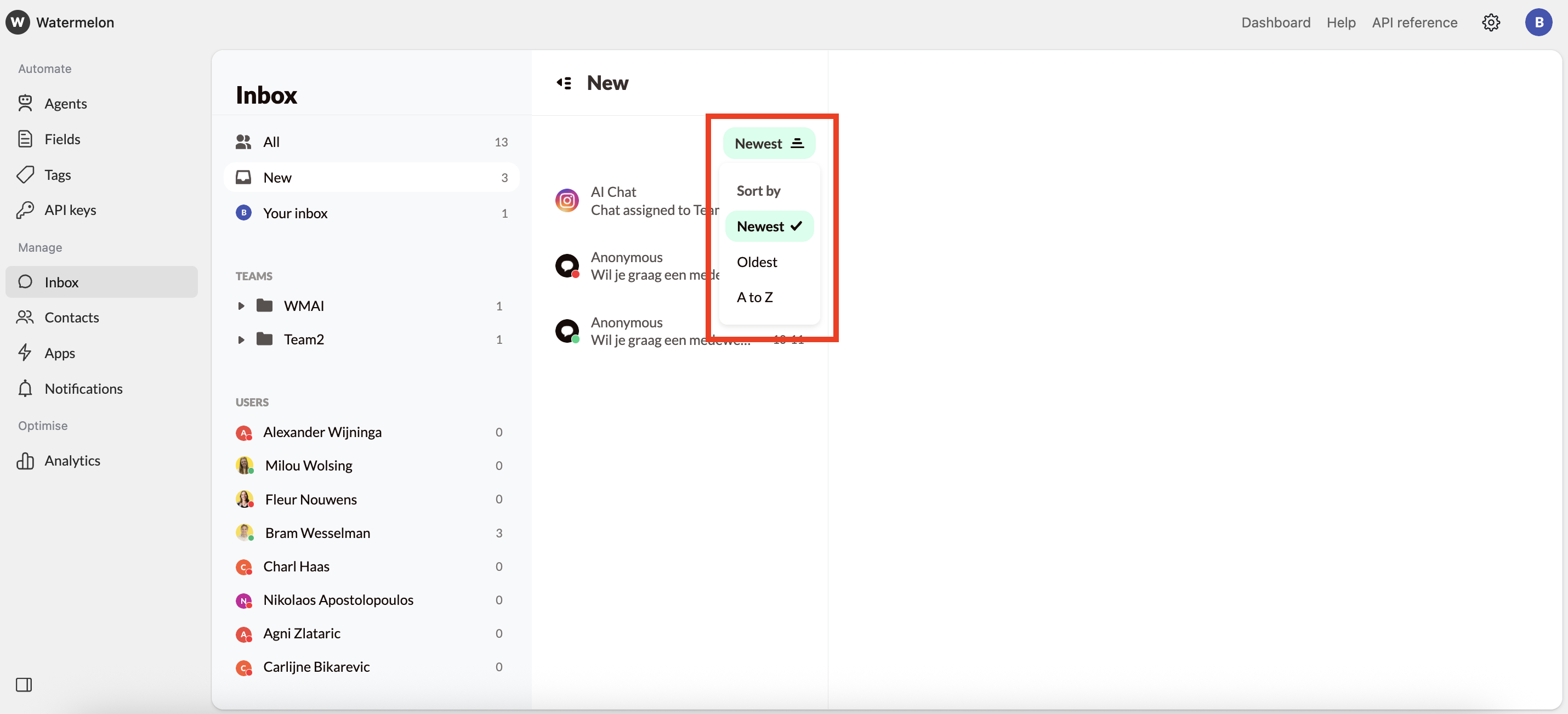Sort conversations A to Z

pos(754,297)
